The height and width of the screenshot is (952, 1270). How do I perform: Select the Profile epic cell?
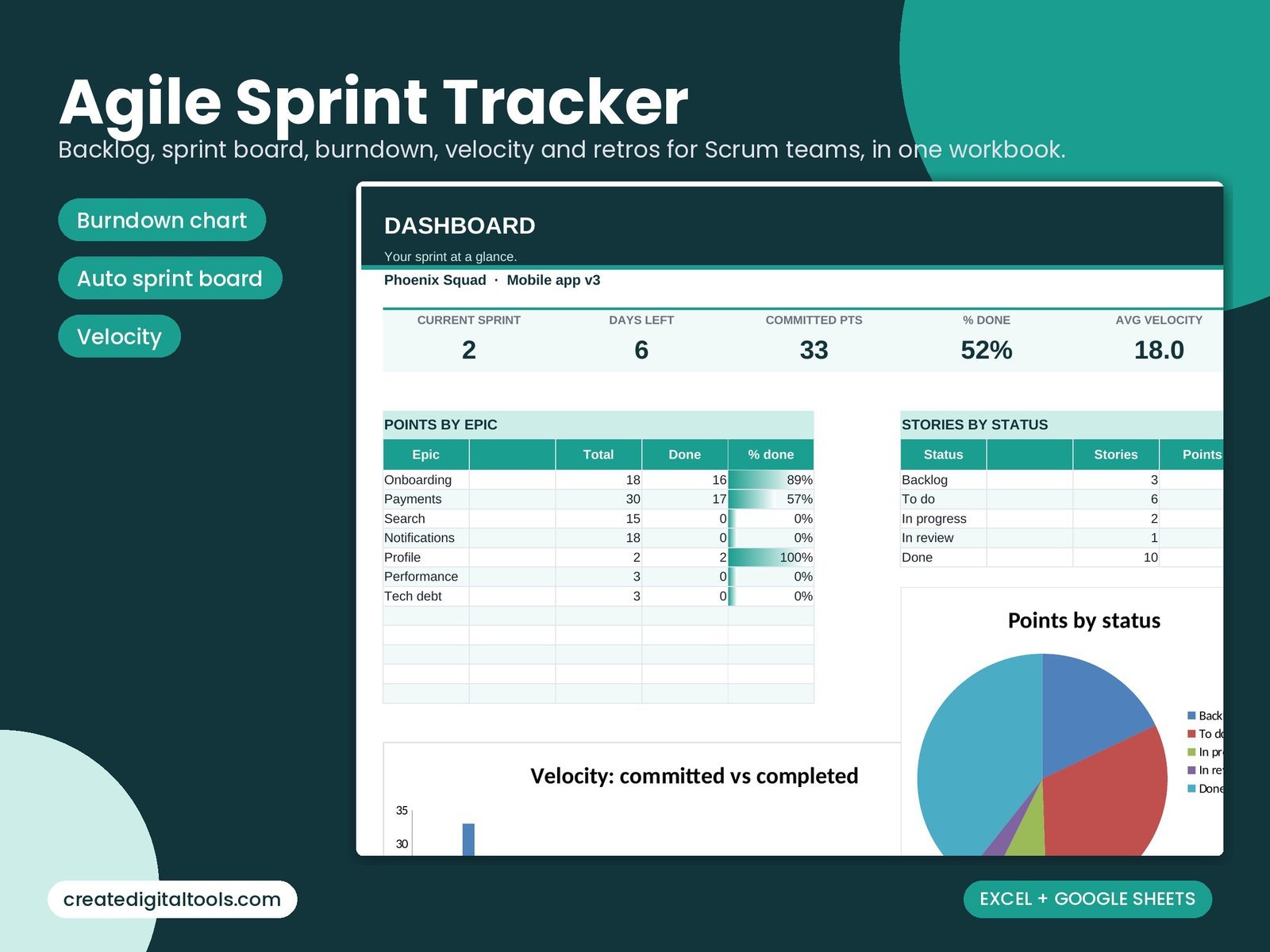pos(425,558)
